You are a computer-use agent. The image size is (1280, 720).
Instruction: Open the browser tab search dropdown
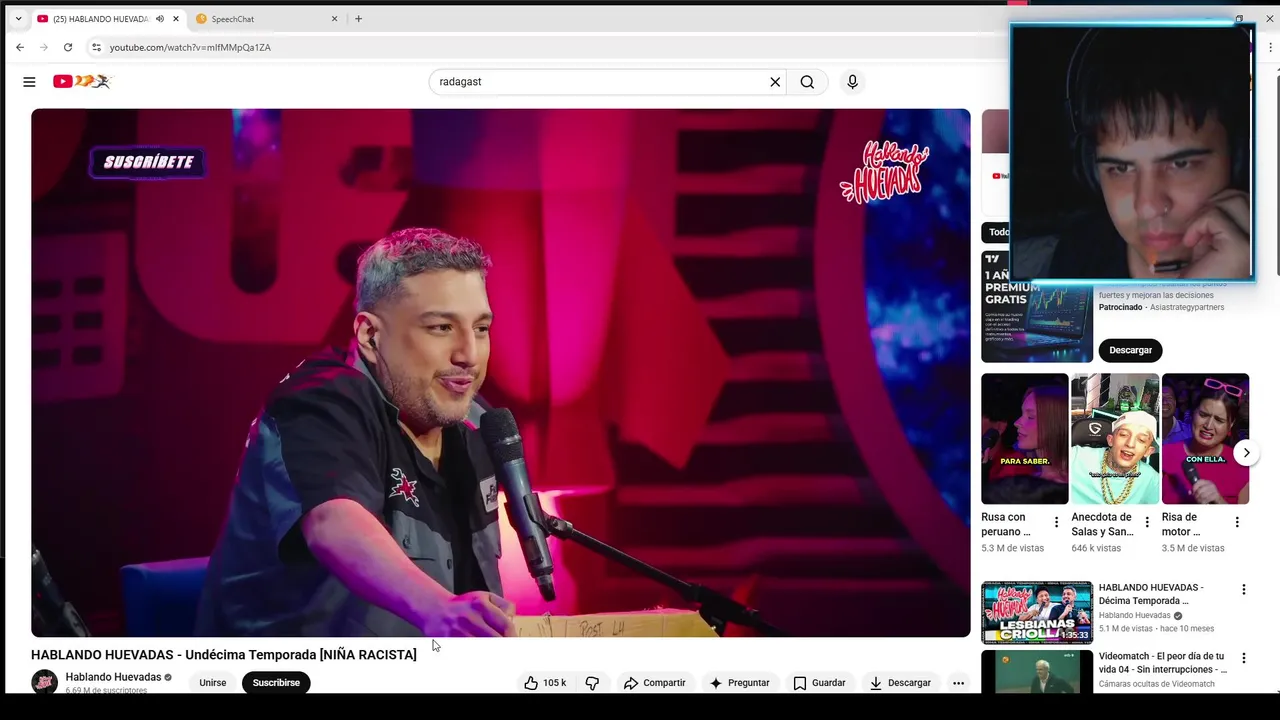point(18,19)
